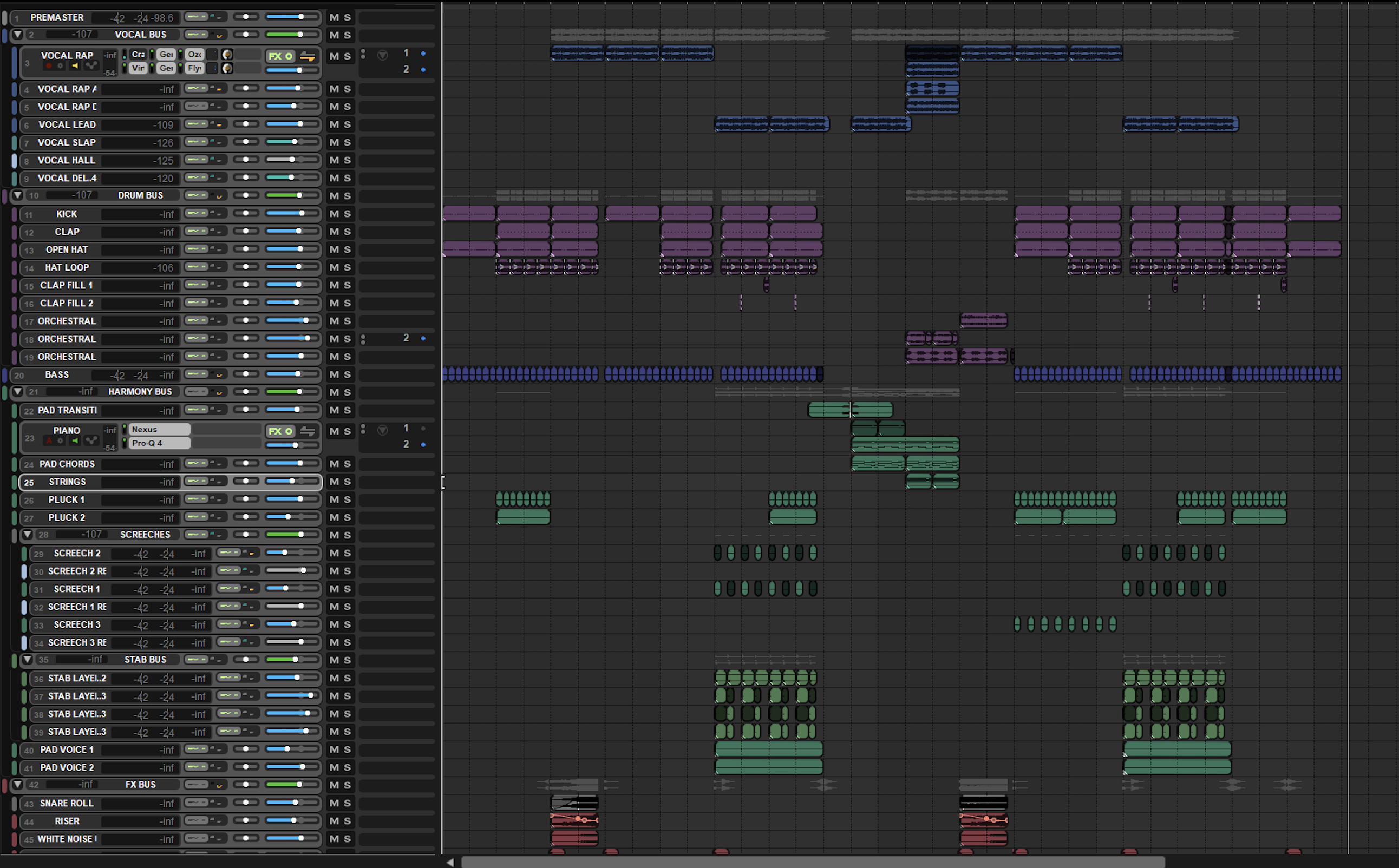Click the routing nodes icon on VOCAL RAP track

coord(91,66)
